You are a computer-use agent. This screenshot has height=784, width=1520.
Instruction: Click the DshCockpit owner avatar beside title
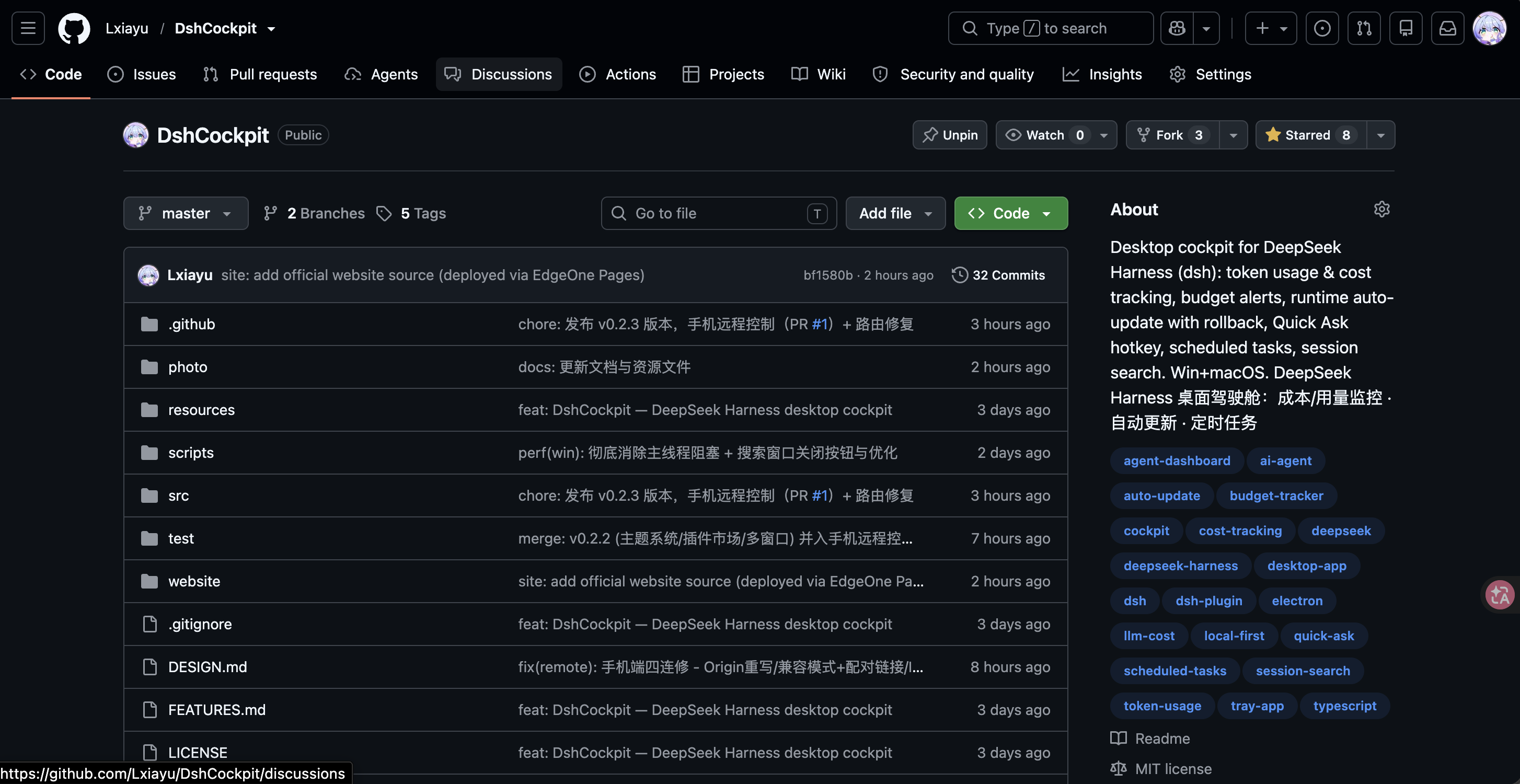tap(136, 135)
